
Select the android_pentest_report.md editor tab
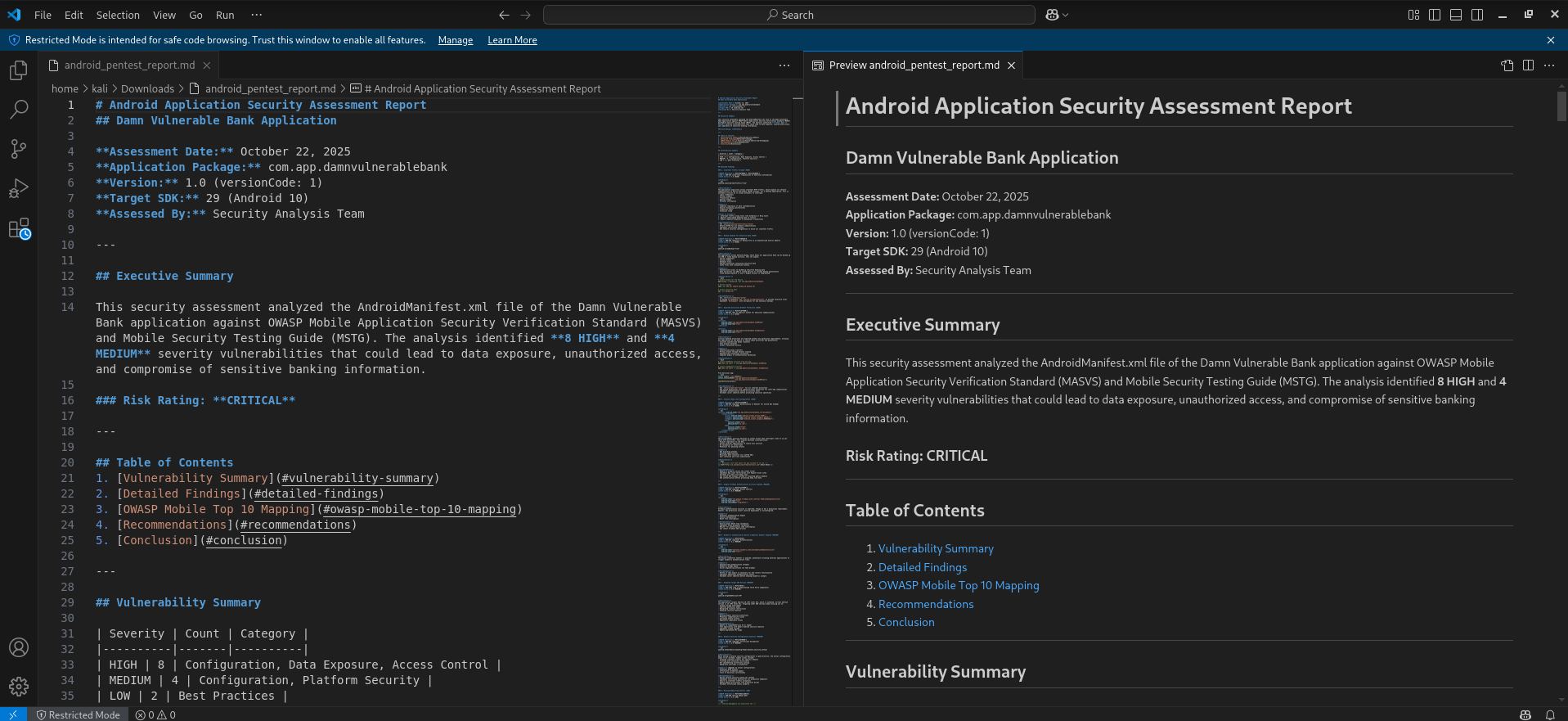coord(129,65)
